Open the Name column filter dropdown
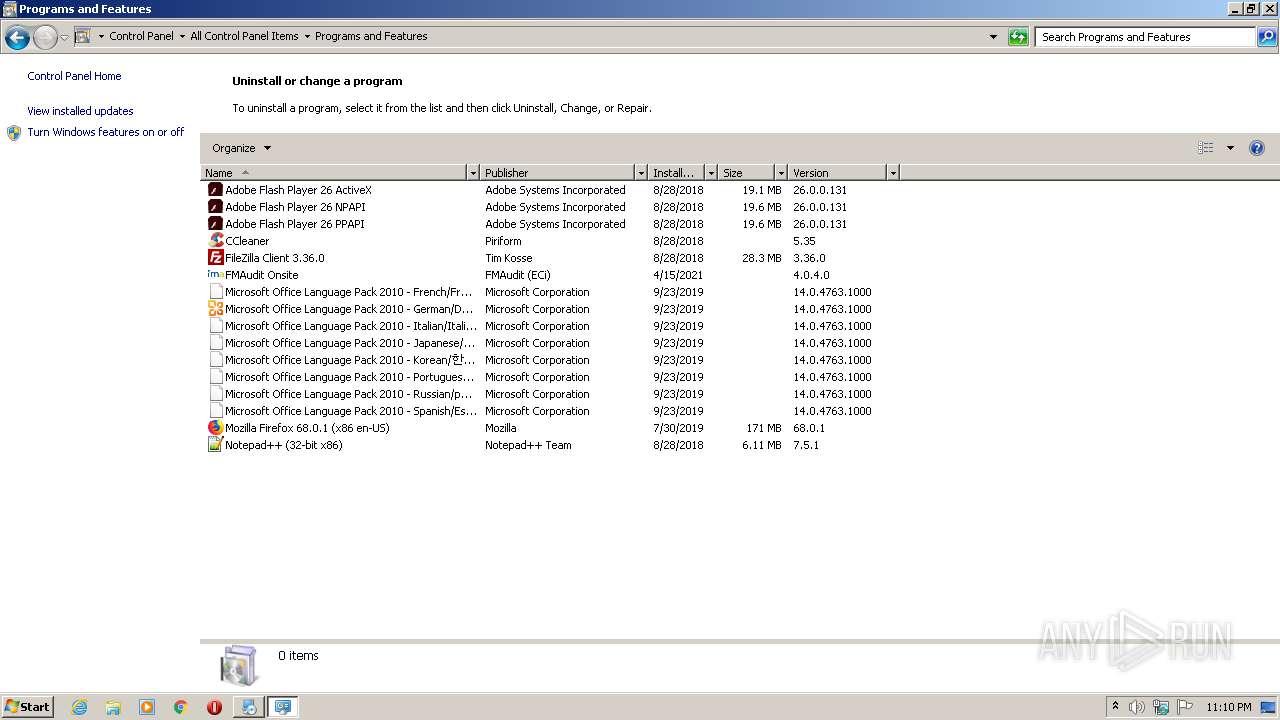 tap(473, 173)
